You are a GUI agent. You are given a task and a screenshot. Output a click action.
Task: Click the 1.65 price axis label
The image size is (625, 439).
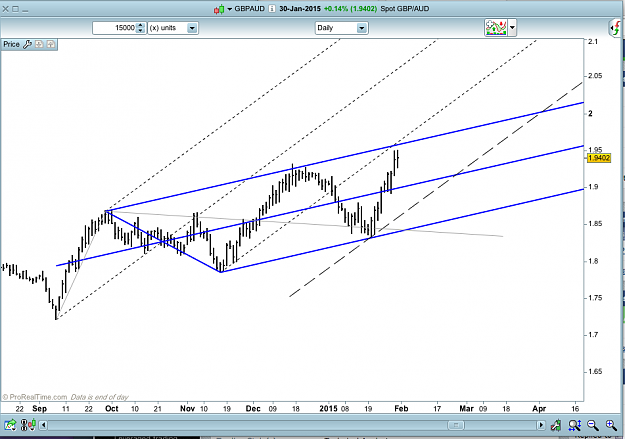(596, 372)
